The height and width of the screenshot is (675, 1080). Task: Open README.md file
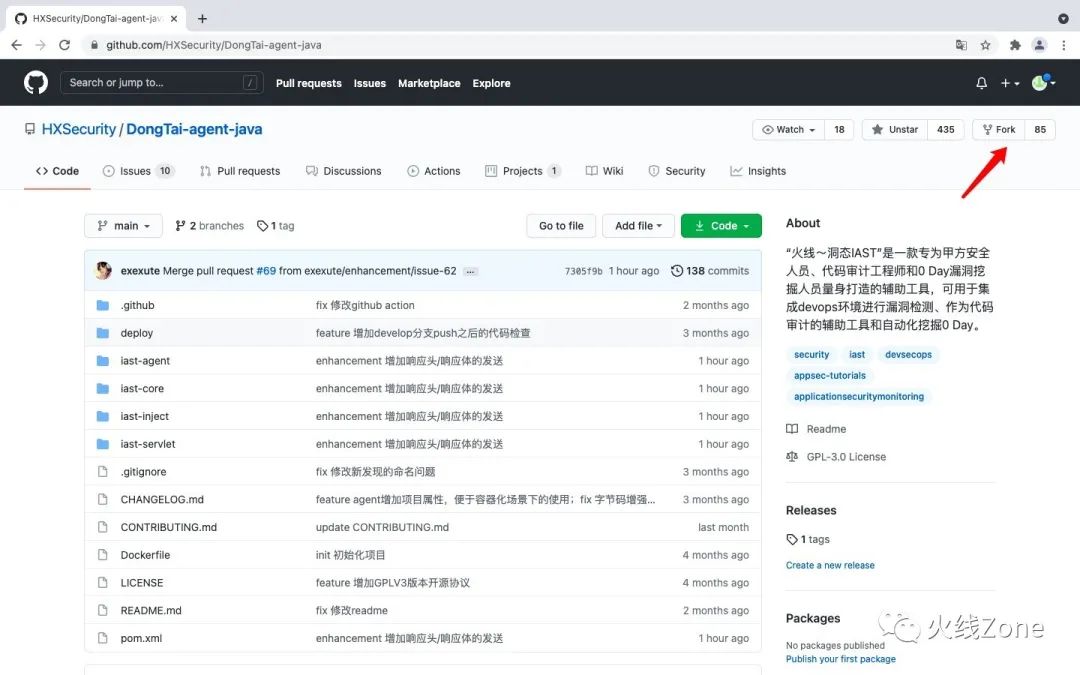(151, 610)
